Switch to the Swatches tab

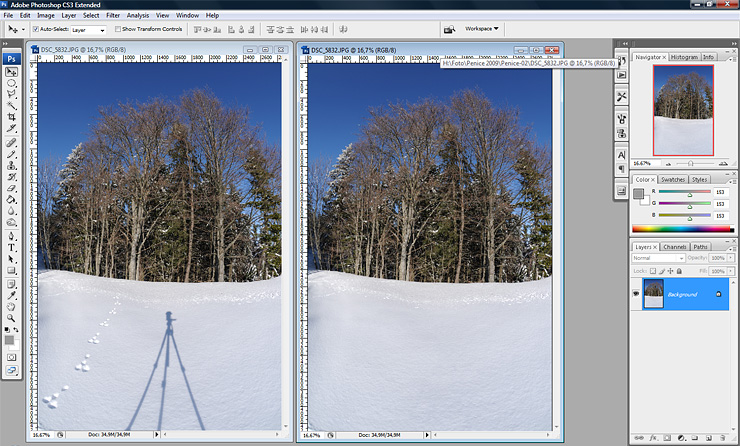[x=673, y=179]
